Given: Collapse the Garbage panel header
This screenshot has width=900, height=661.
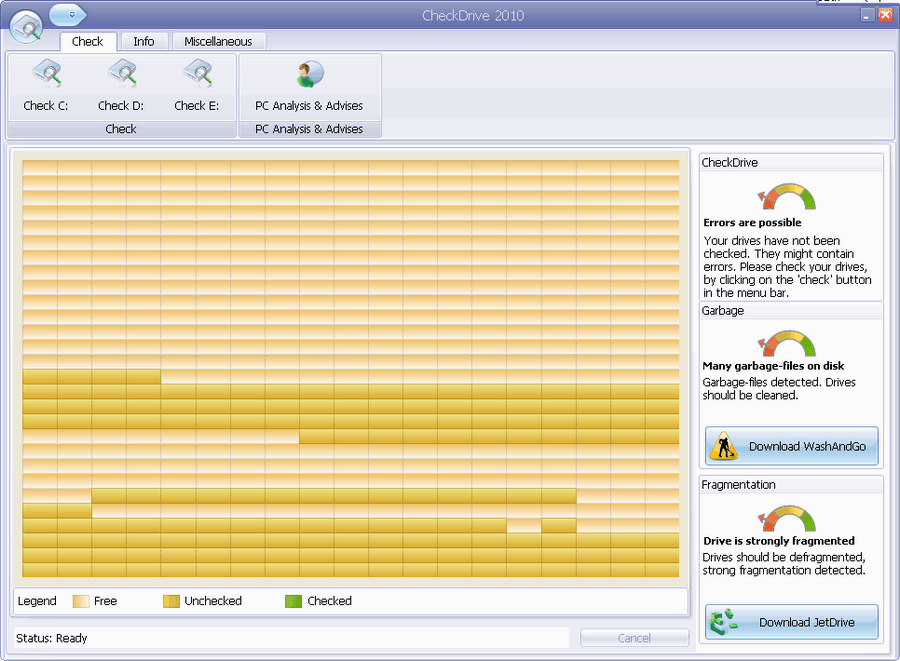Looking at the screenshot, I should [790, 311].
